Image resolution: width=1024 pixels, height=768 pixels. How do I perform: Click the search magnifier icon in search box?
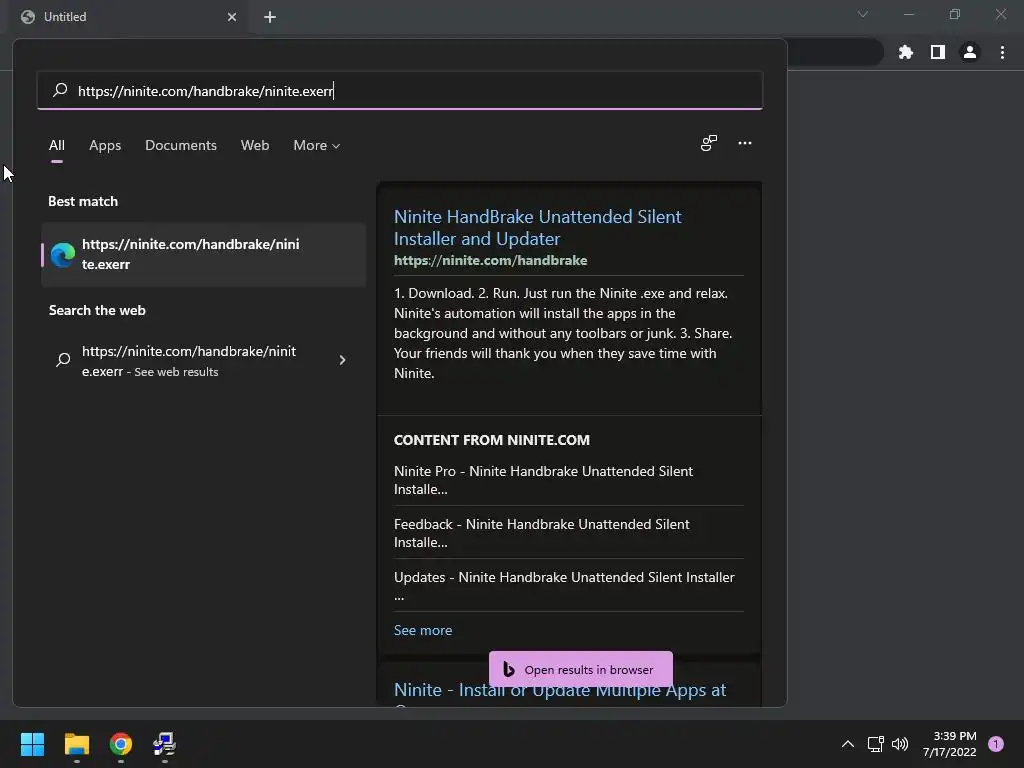60,90
